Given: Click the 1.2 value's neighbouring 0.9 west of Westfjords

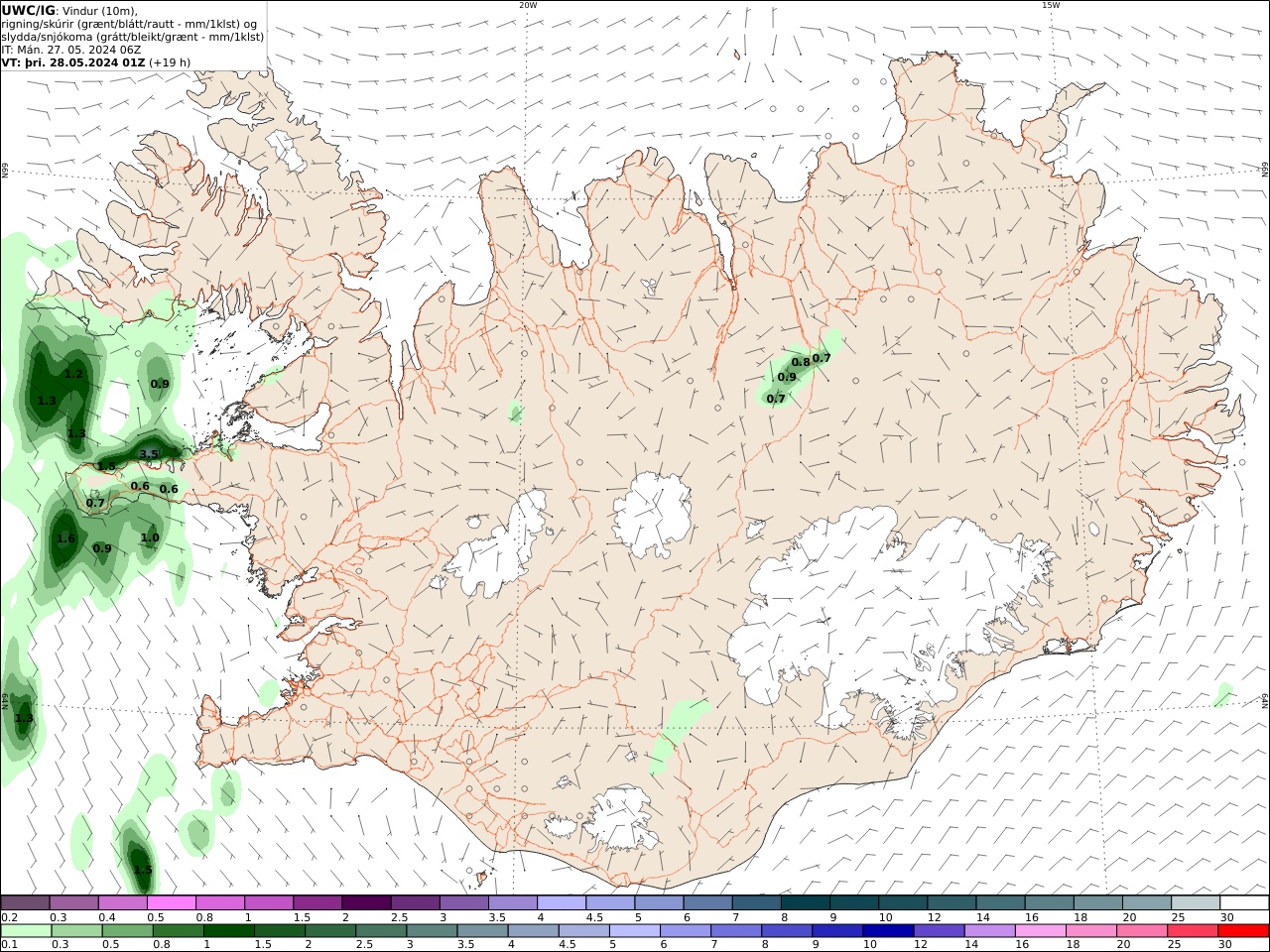Looking at the screenshot, I should [x=160, y=384].
